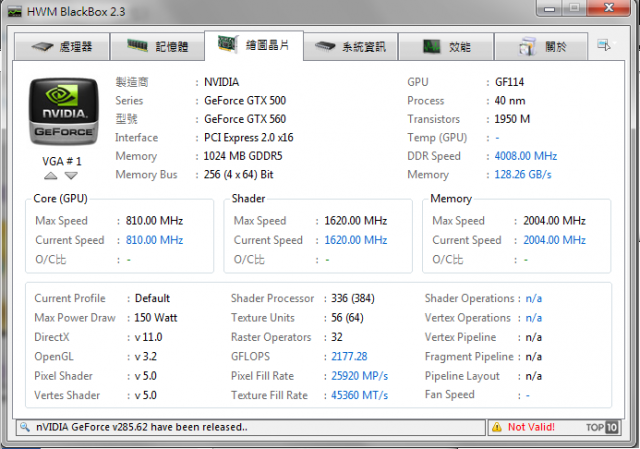This screenshot has width=640, height=449.
Task: Click the magnifier icon in status bar
Action: (24, 427)
